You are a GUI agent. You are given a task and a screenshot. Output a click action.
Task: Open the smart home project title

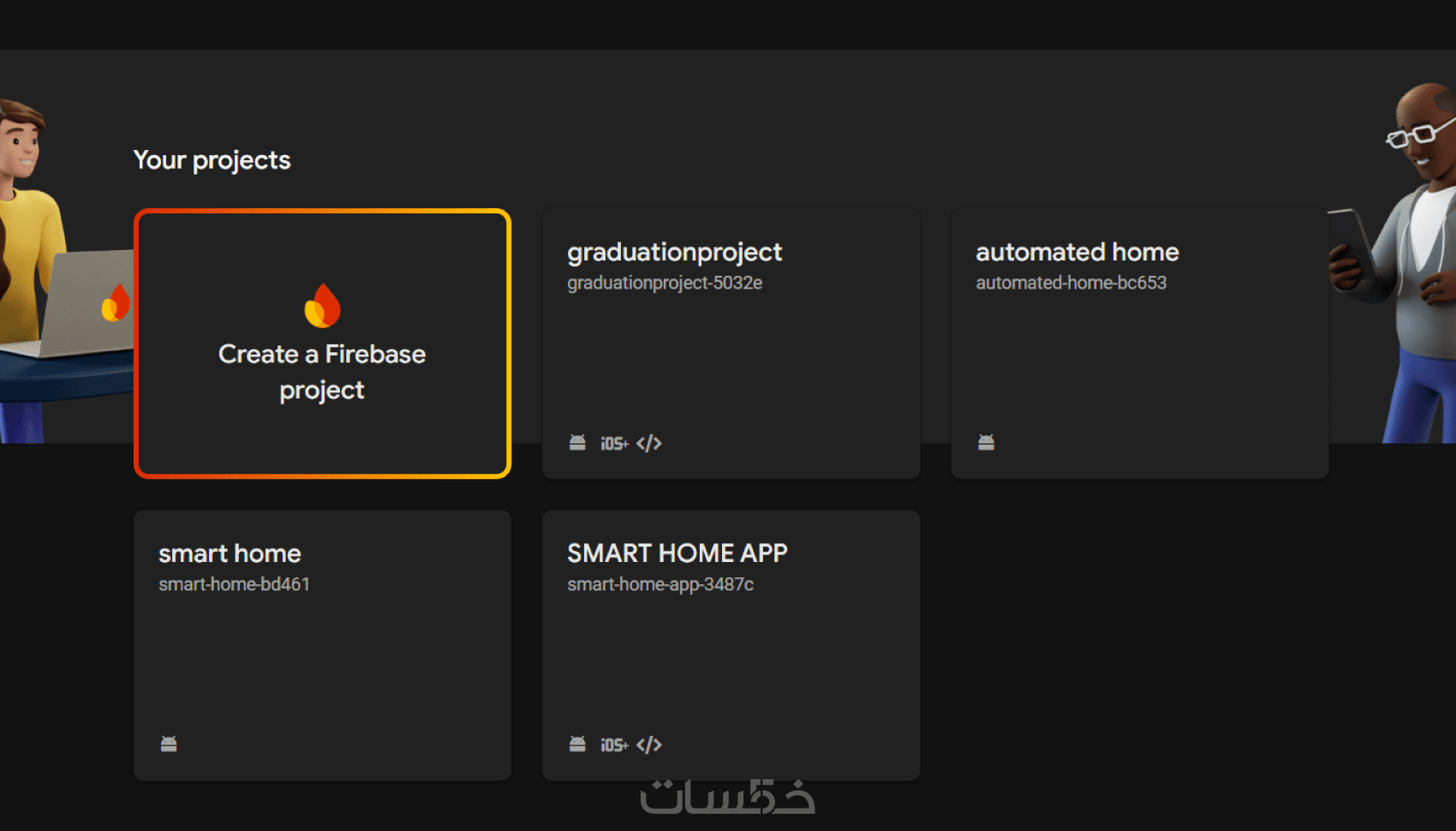coord(230,553)
